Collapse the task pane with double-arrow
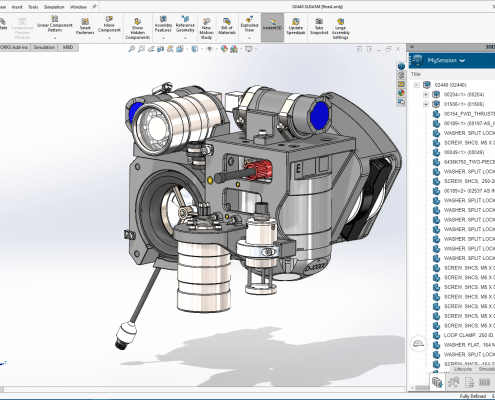This screenshot has height=400, width=495. pos(412,47)
